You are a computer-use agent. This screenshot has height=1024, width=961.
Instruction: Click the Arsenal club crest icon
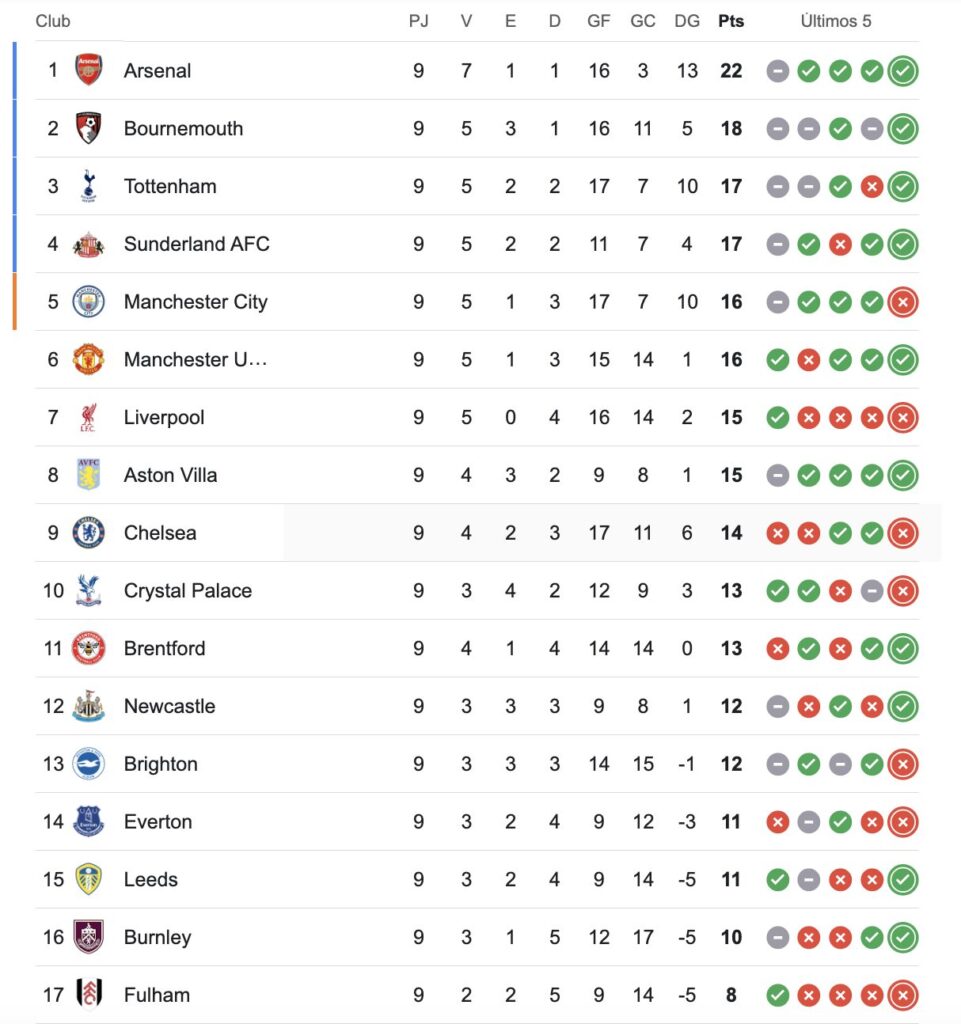89,70
